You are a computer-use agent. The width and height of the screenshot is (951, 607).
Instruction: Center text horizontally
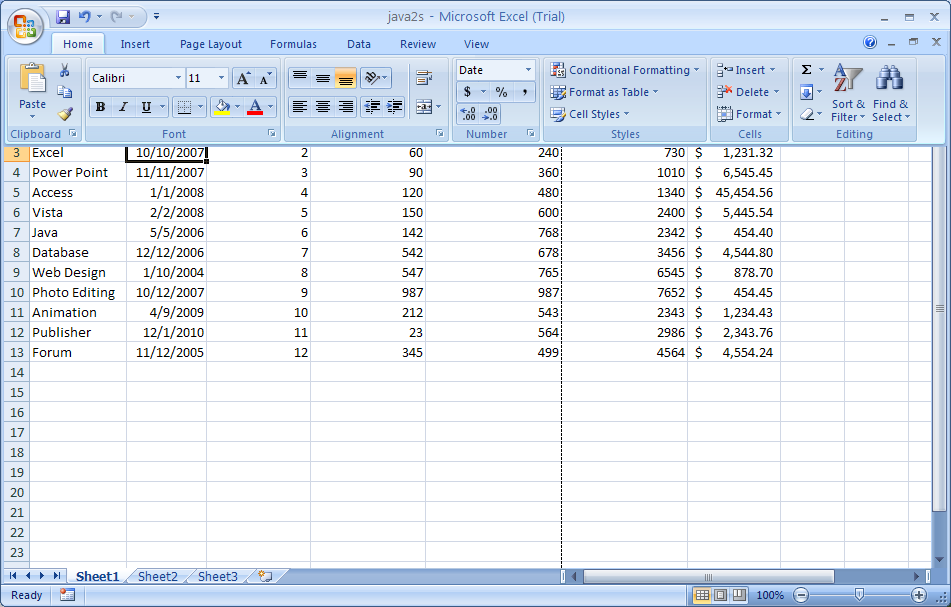(323, 107)
